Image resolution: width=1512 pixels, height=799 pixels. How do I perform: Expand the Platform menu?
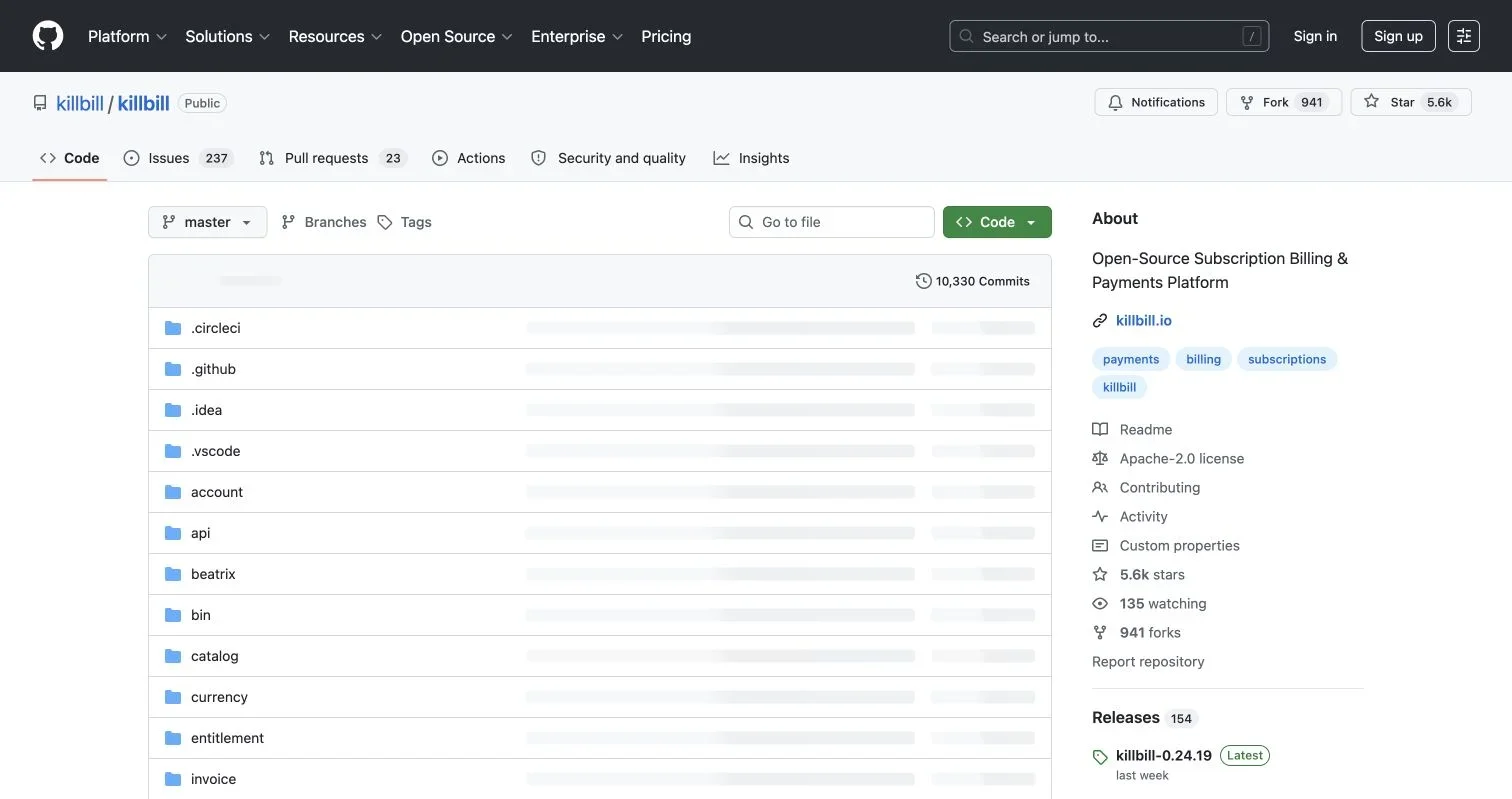[127, 36]
